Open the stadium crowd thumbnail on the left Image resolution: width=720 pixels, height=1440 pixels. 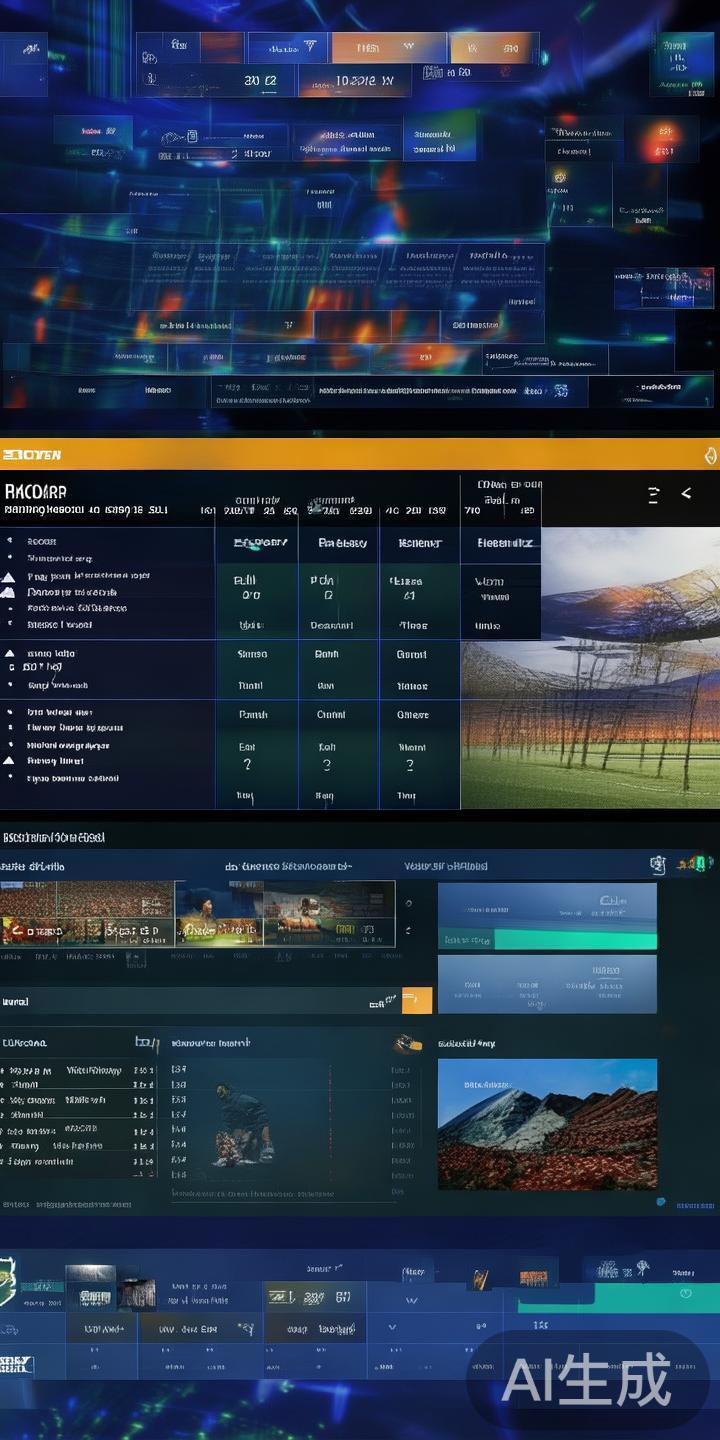point(87,913)
